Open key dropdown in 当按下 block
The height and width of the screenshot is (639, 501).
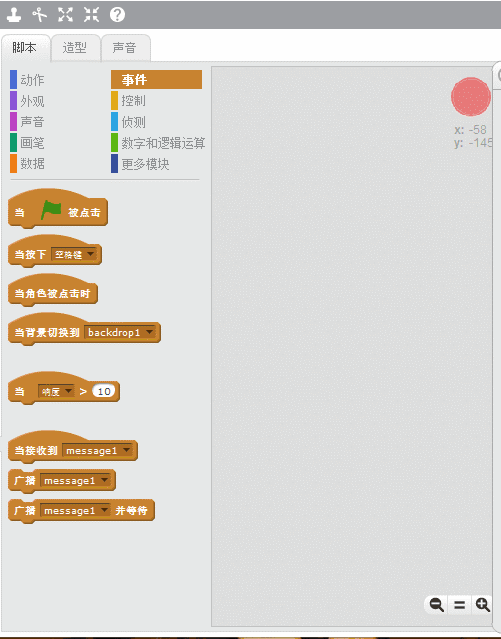[73, 255]
